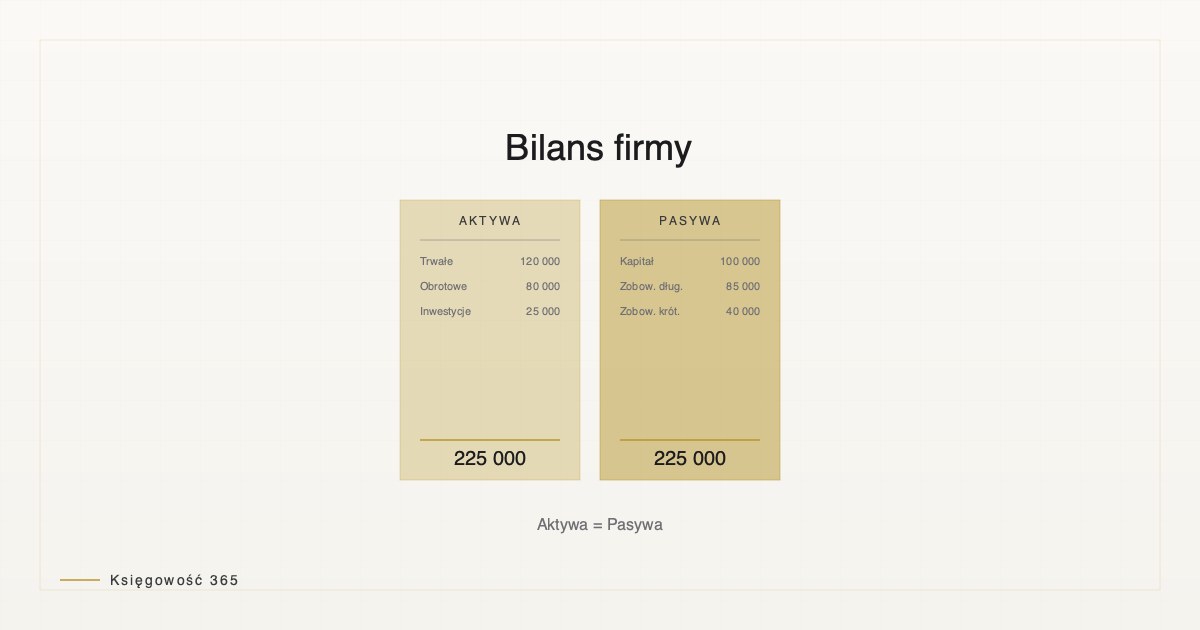
Task: Select the Zobow. krót. row label
Action: [650, 312]
